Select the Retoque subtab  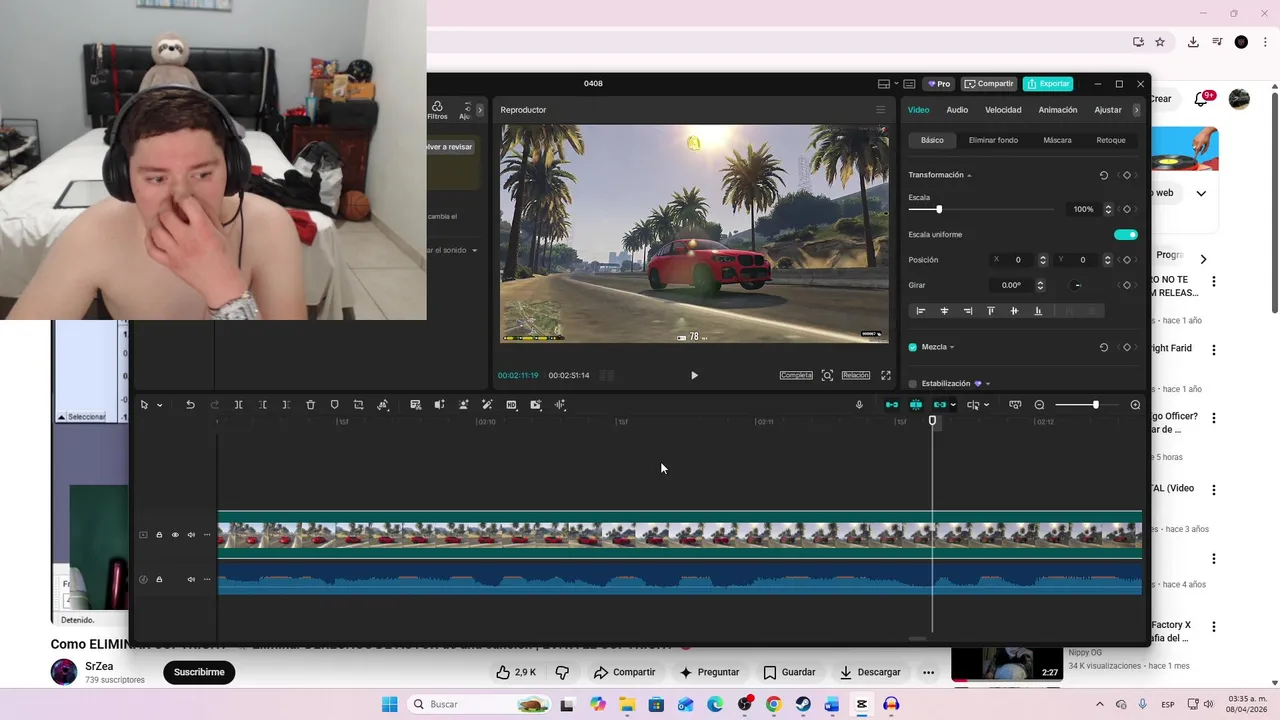[x=1111, y=140]
